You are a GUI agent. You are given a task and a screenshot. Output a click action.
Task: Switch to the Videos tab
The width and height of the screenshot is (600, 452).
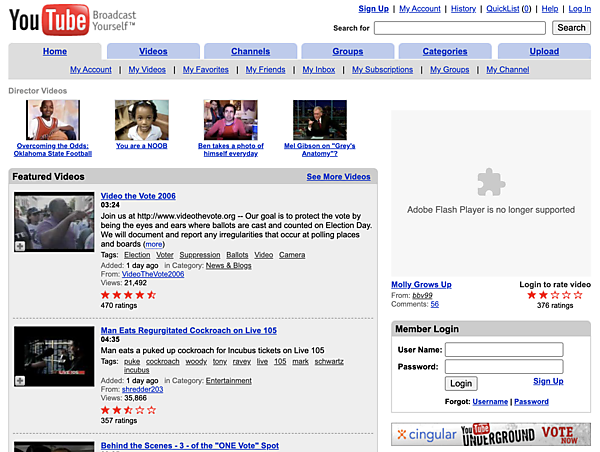point(153,51)
